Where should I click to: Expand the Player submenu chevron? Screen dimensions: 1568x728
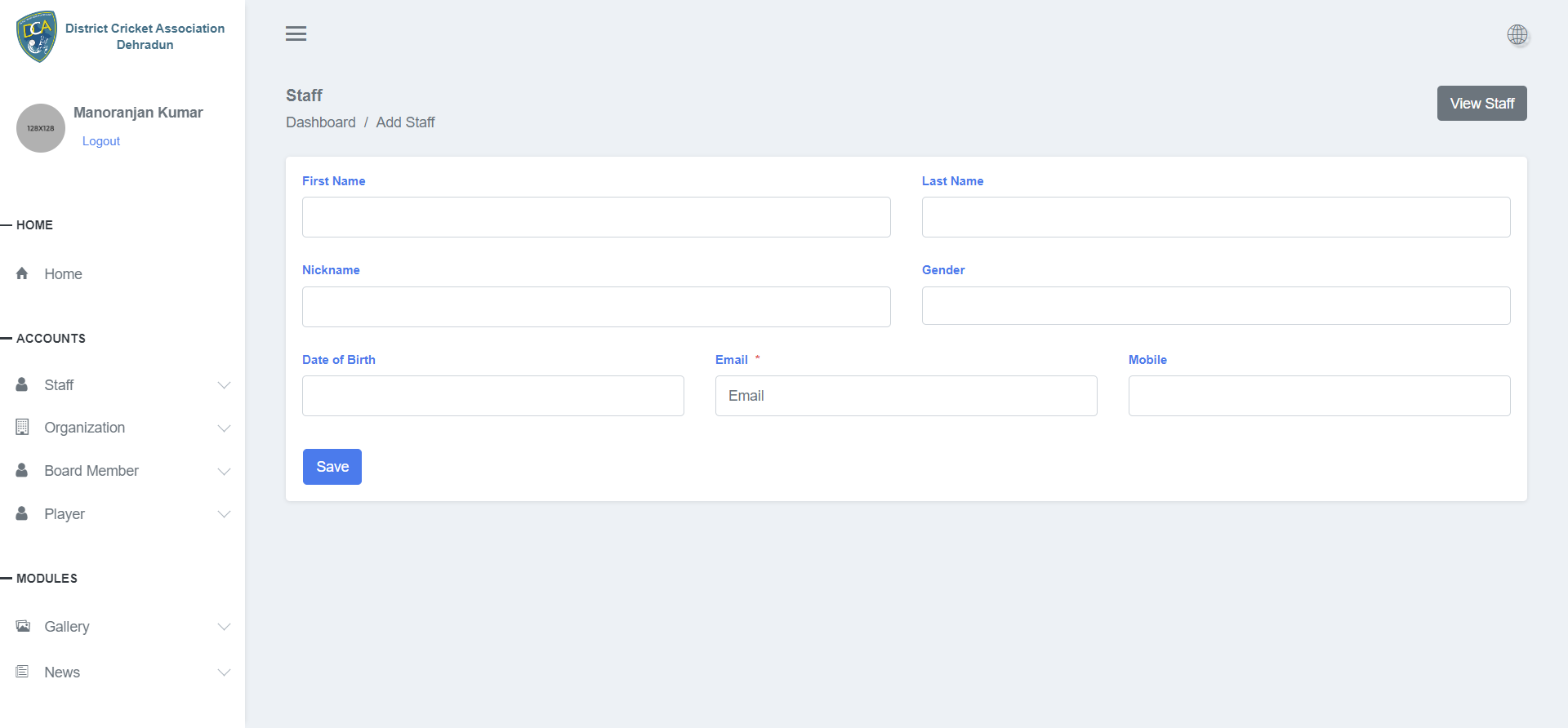pos(224,514)
